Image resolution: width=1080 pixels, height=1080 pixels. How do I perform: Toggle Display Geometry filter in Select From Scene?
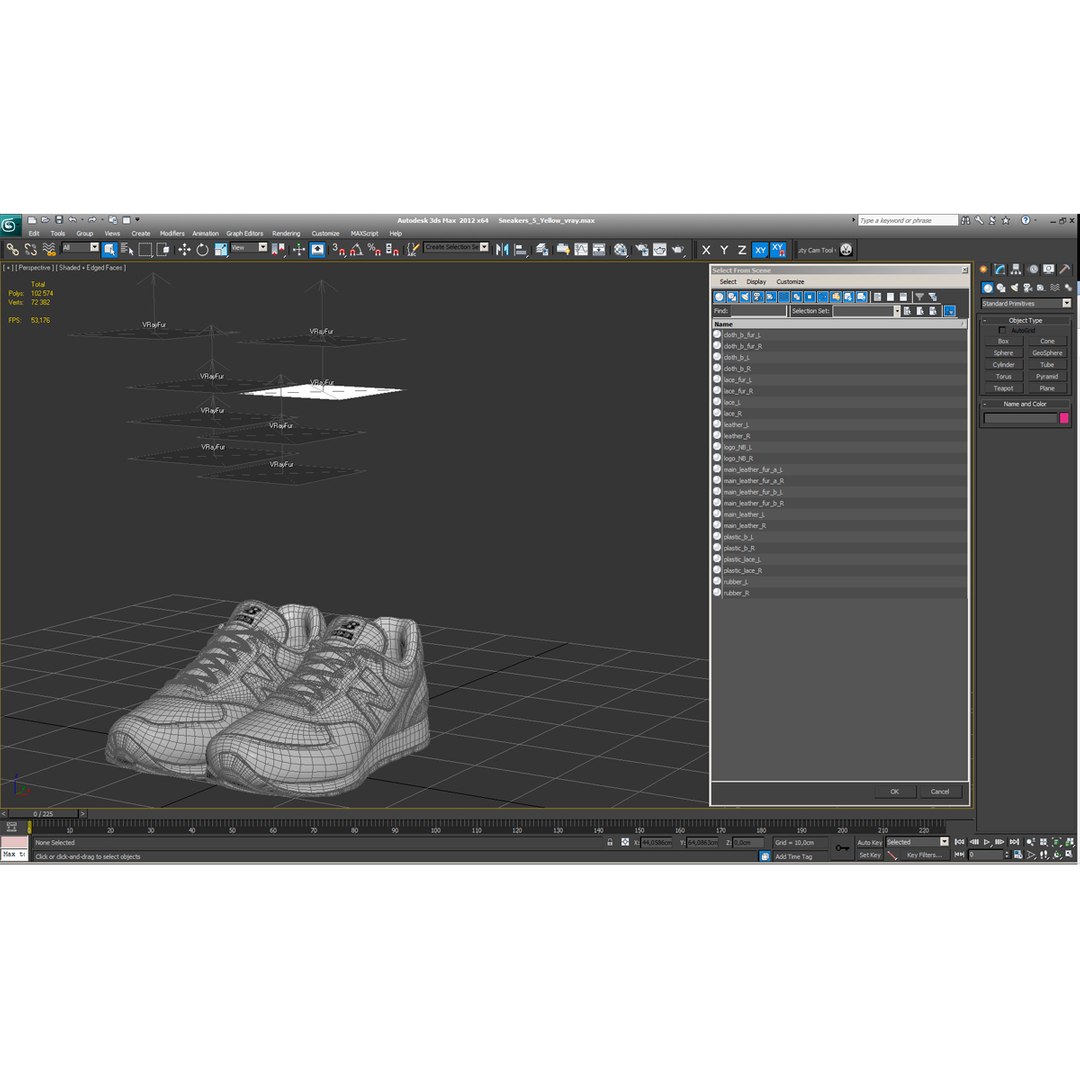[719, 297]
